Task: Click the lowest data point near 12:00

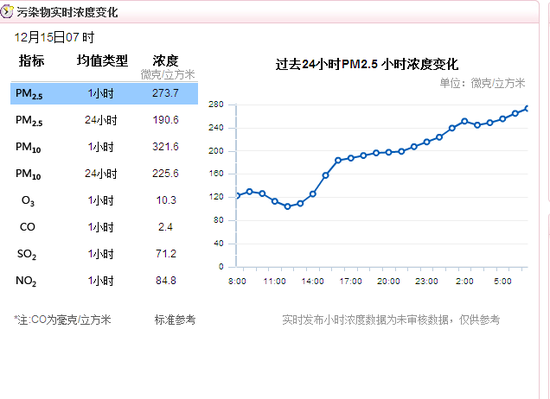Action: click(x=287, y=207)
